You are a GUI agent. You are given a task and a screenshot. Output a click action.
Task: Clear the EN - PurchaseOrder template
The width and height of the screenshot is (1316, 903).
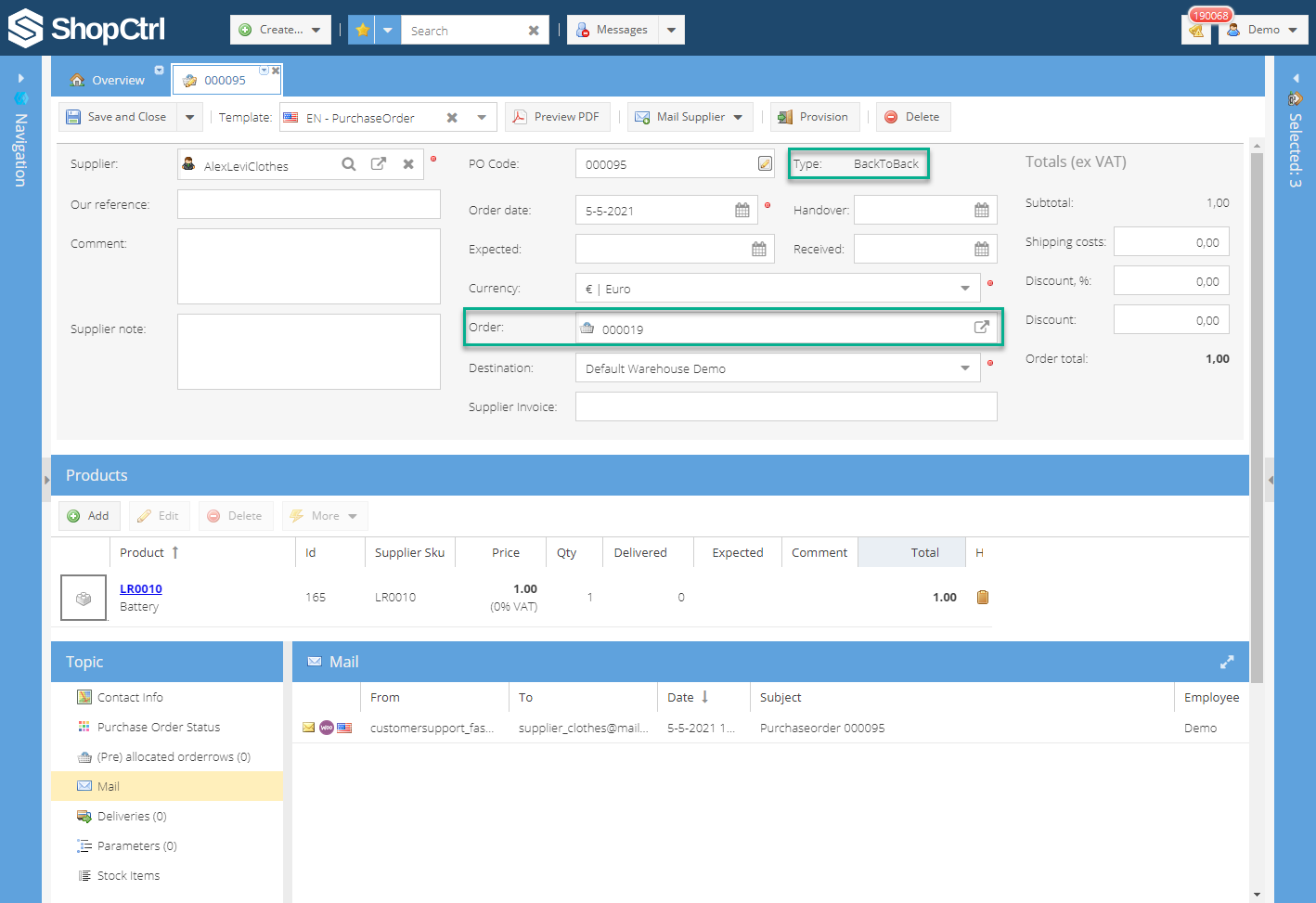click(x=452, y=118)
